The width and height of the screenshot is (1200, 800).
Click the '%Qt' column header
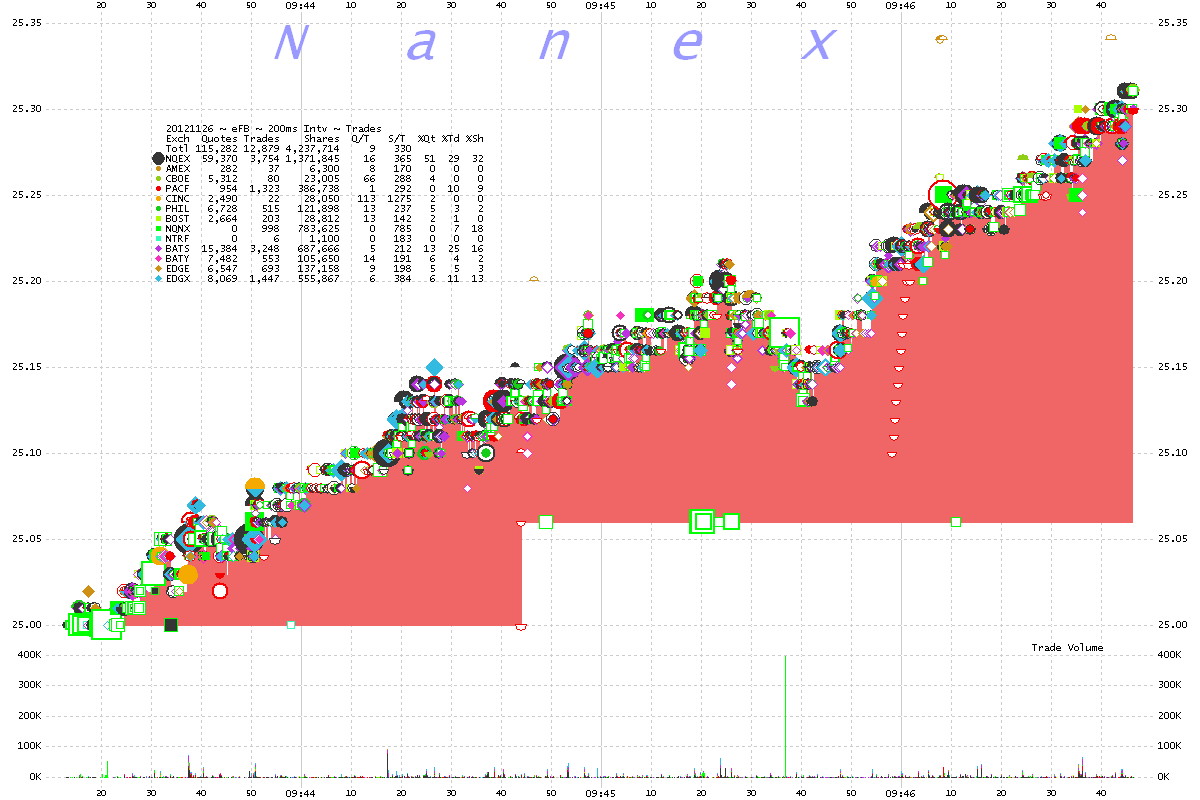point(426,138)
